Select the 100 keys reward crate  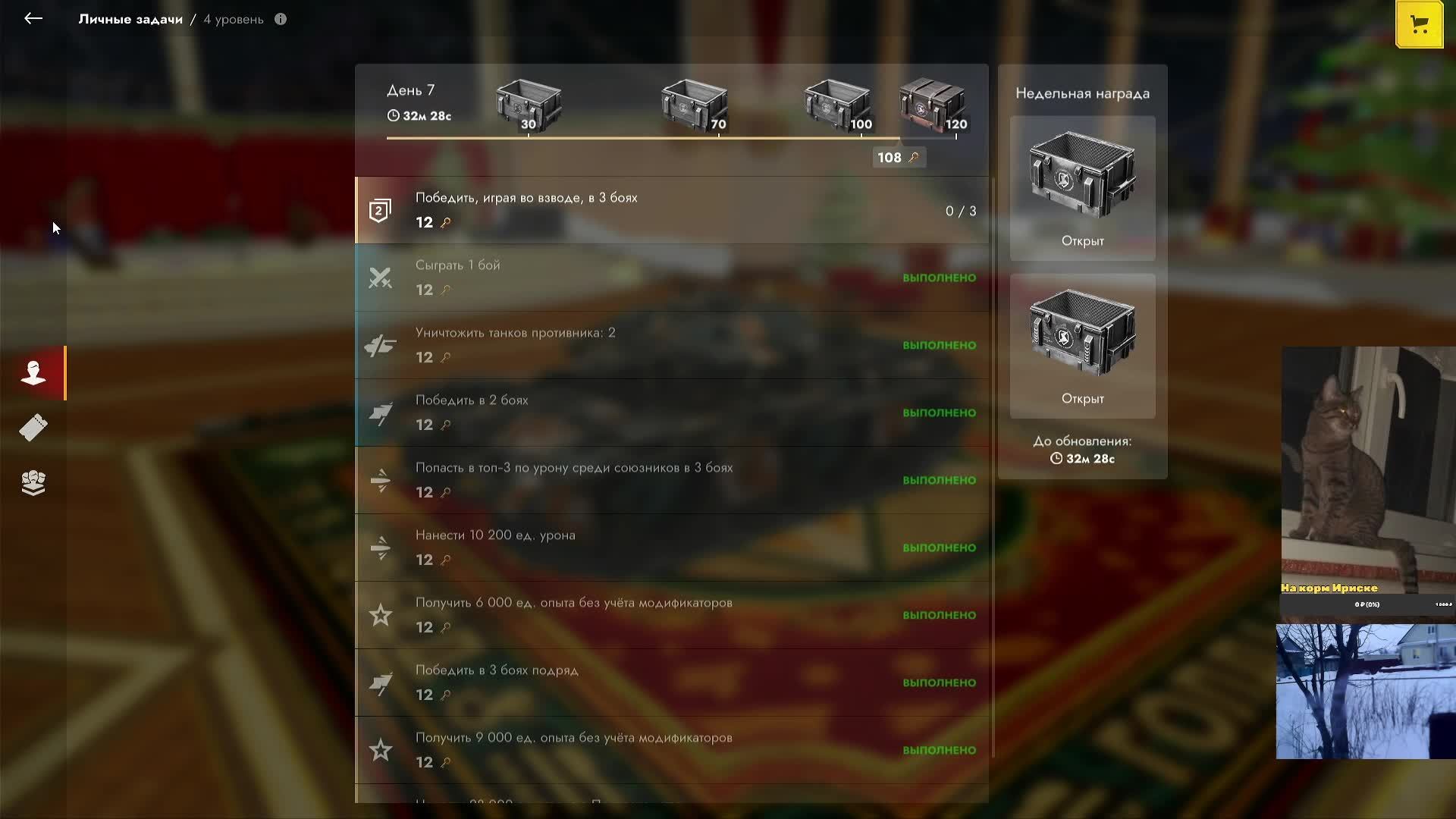[838, 105]
